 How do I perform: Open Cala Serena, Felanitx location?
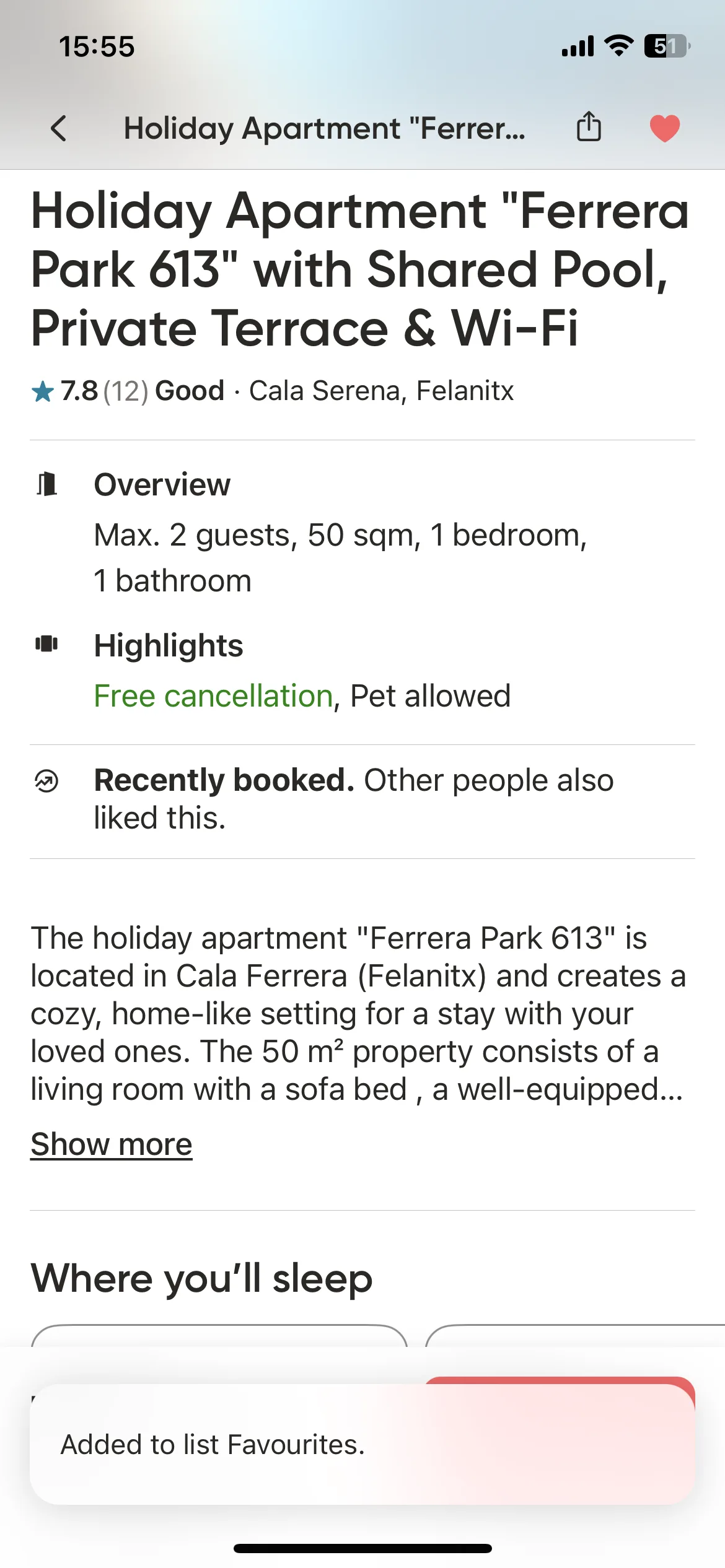[x=381, y=391]
